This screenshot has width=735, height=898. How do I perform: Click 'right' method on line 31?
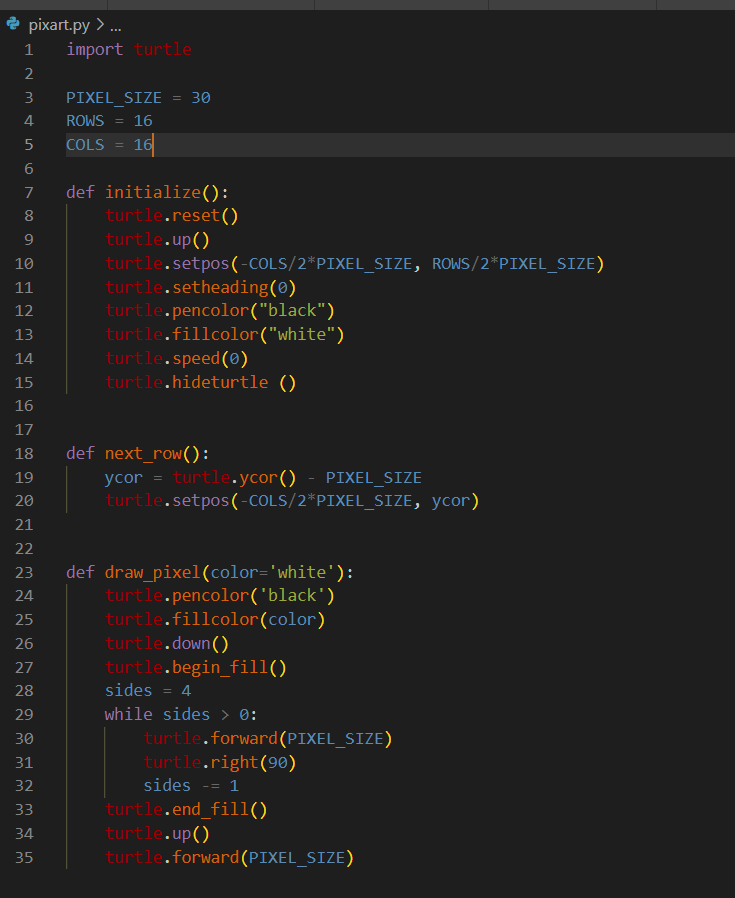click(234, 762)
